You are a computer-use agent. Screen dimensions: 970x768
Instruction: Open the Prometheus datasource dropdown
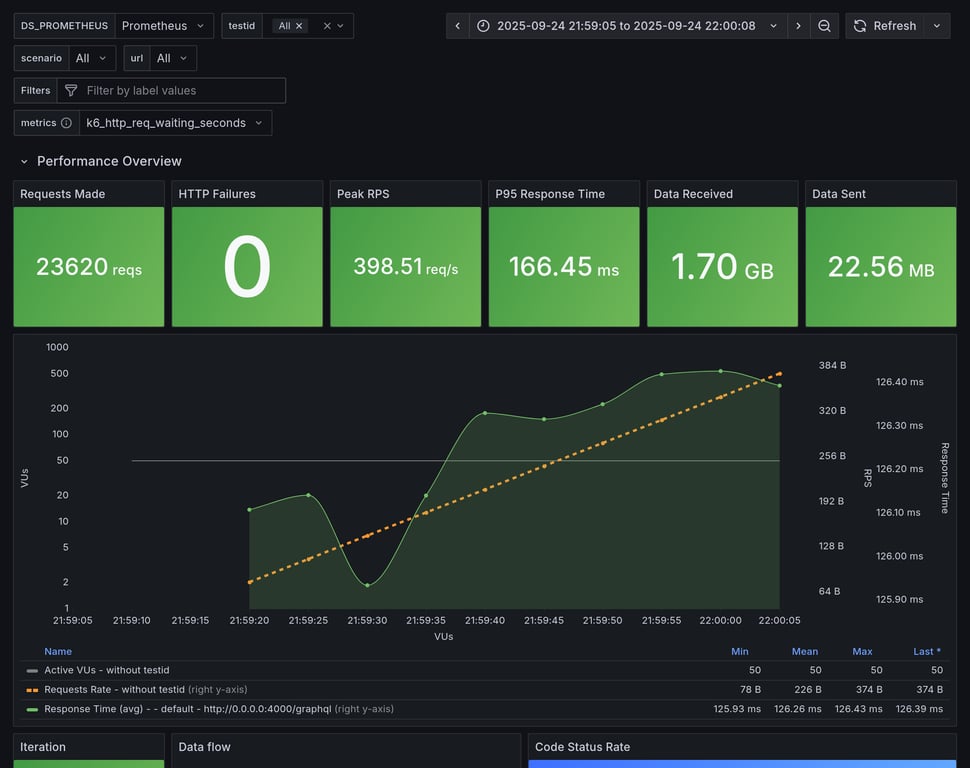tap(164, 26)
